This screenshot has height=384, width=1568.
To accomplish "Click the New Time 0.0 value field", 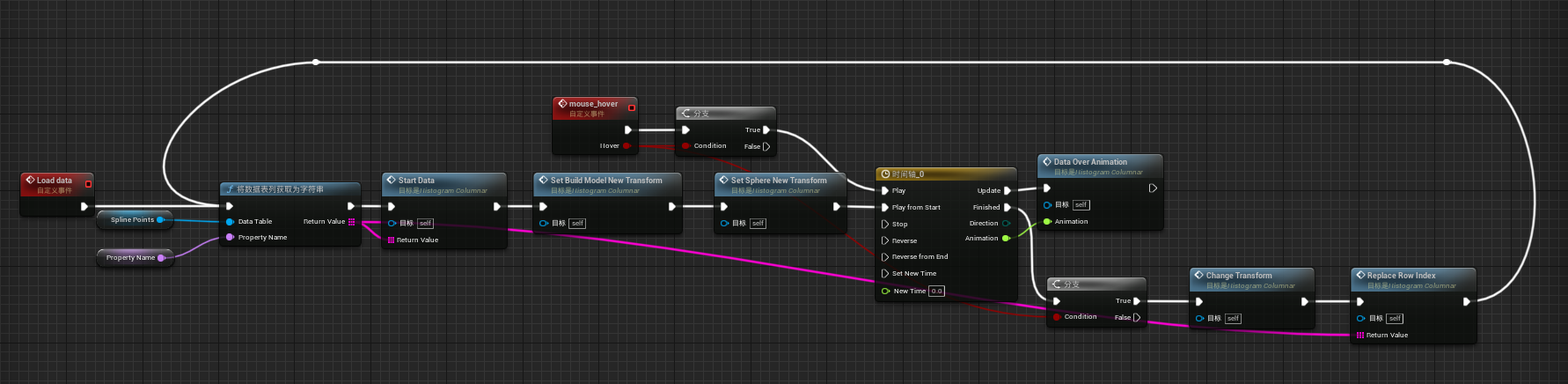I will click(936, 291).
